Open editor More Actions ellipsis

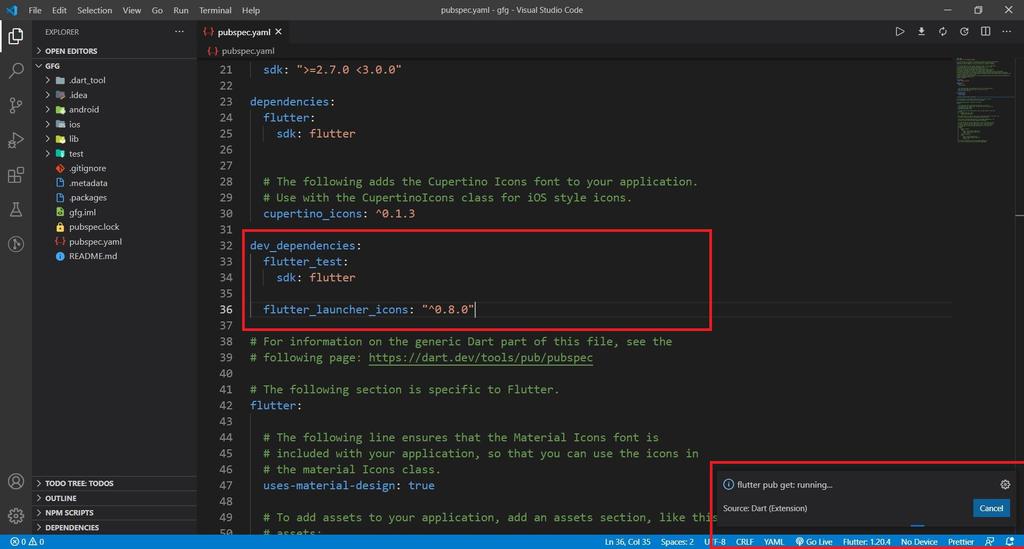pyautogui.click(x=1006, y=31)
